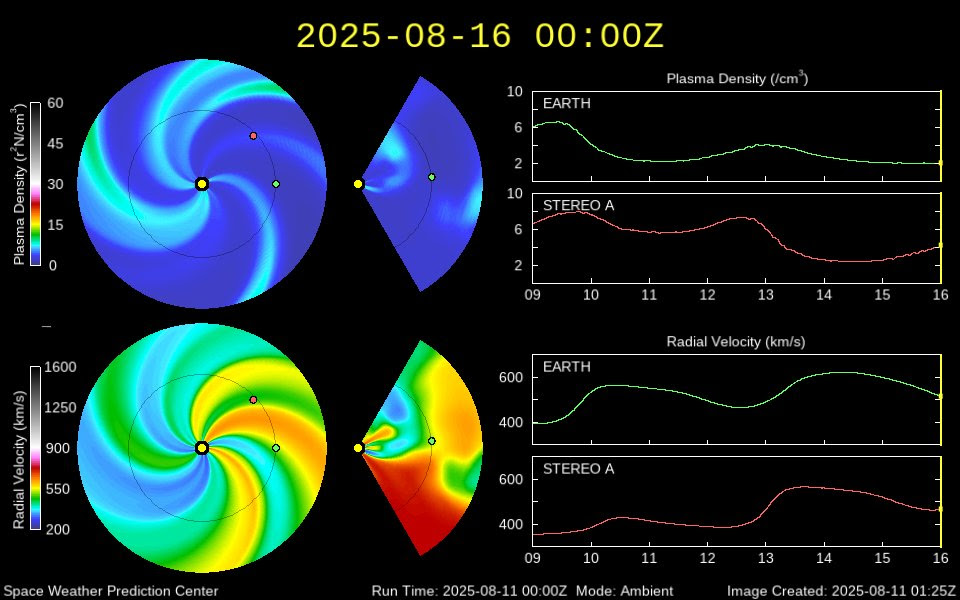This screenshot has height=600, width=960.
Task: Click the Radial Velocity color scale bar
Action: coord(36,448)
